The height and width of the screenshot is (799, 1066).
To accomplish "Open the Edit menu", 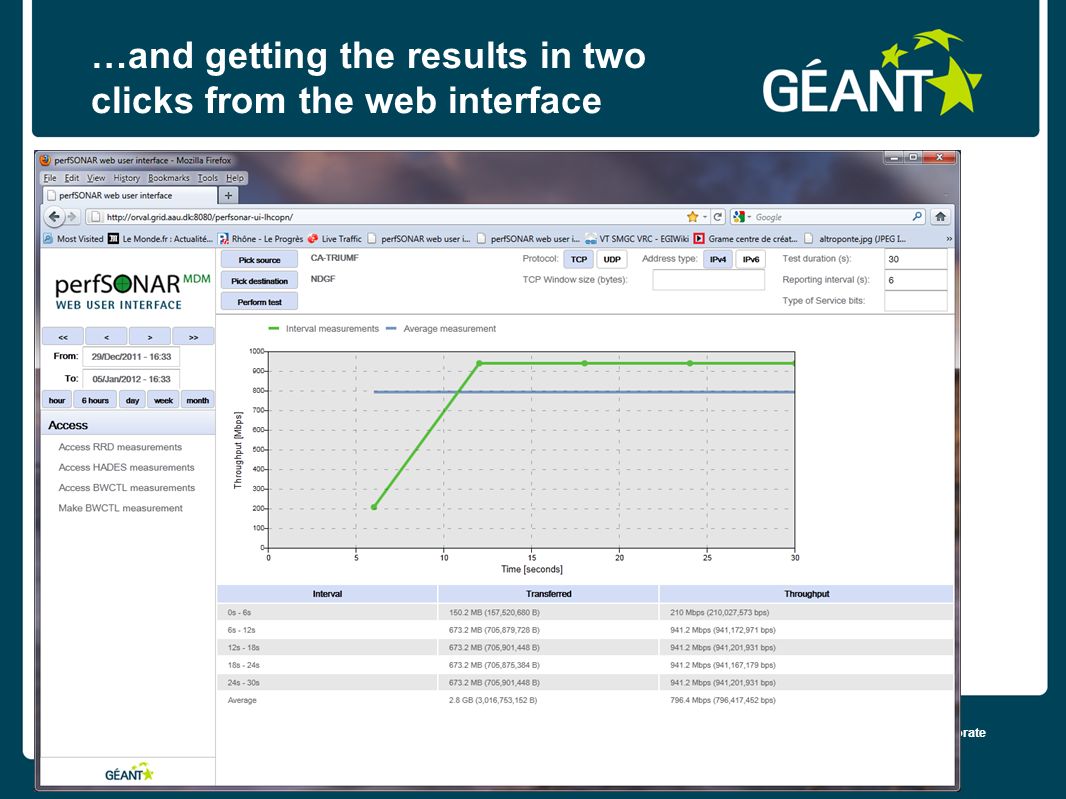I will click(x=72, y=178).
